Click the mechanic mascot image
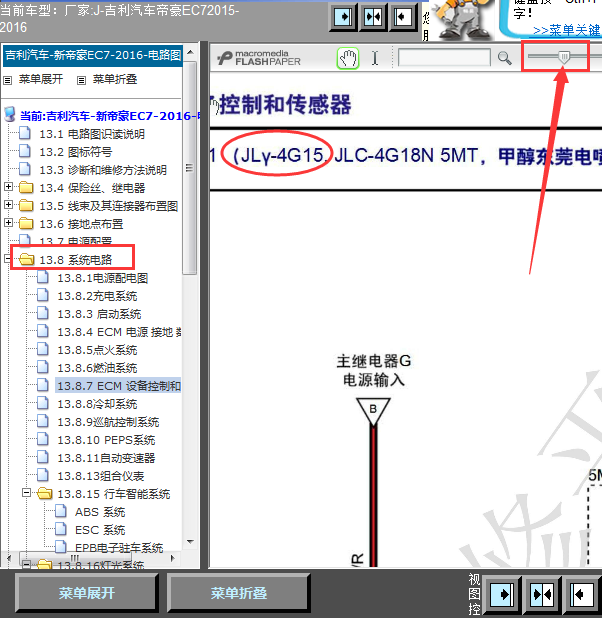602x618 pixels. pyautogui.click(x=461, y=19)
